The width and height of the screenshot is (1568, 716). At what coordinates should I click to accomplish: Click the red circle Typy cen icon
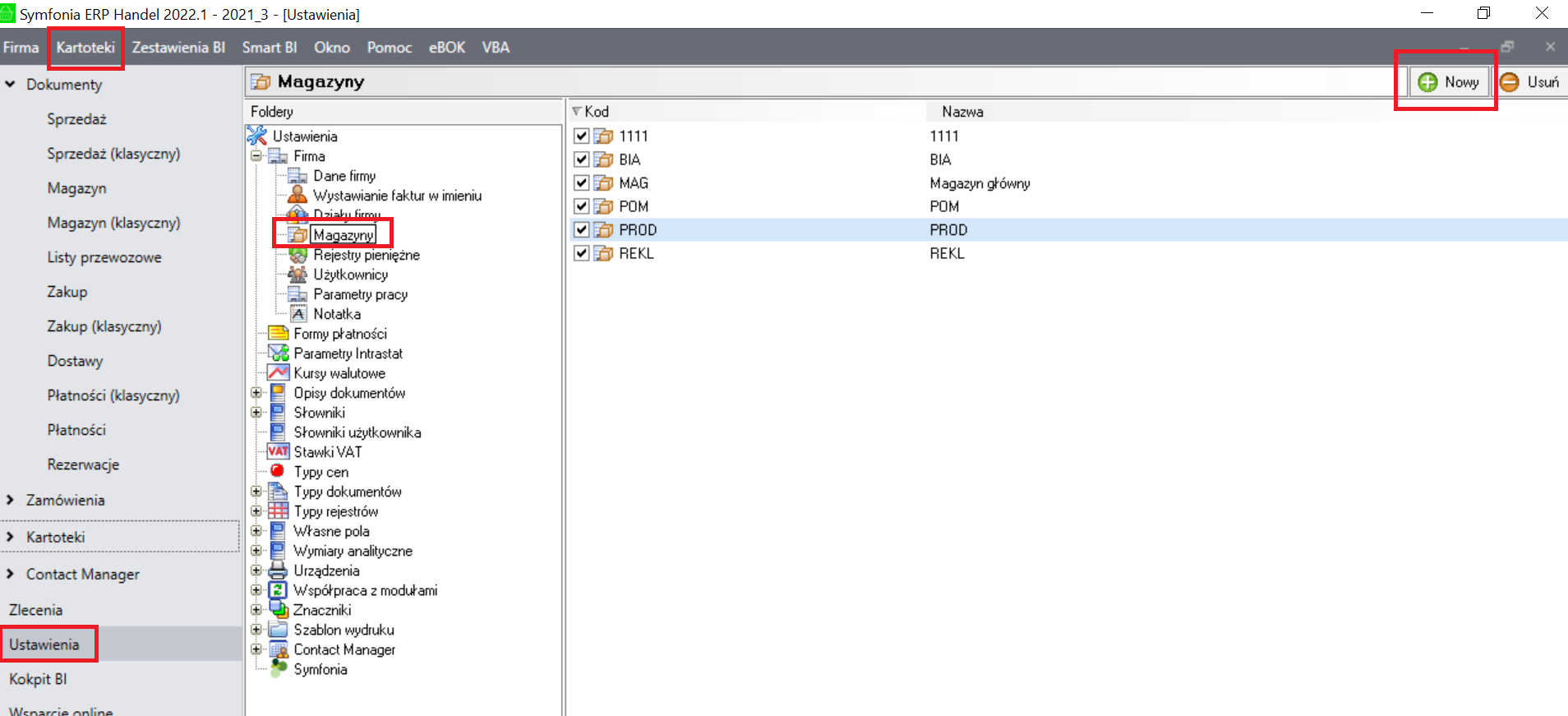coord(278,471)
